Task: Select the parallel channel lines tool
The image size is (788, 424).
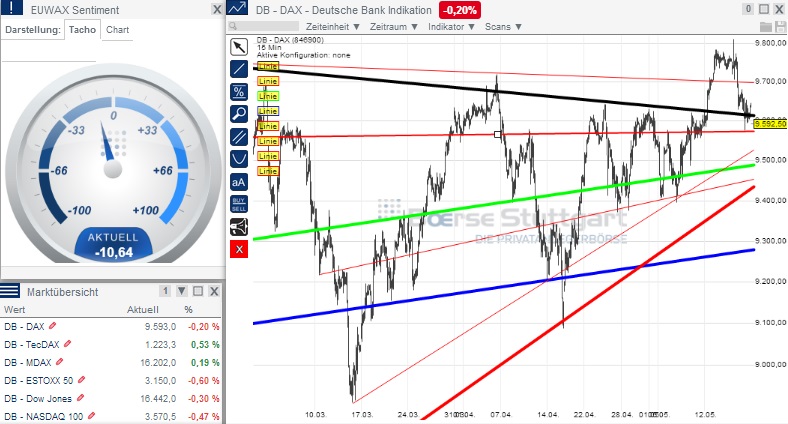Action: tap(239, 137)
